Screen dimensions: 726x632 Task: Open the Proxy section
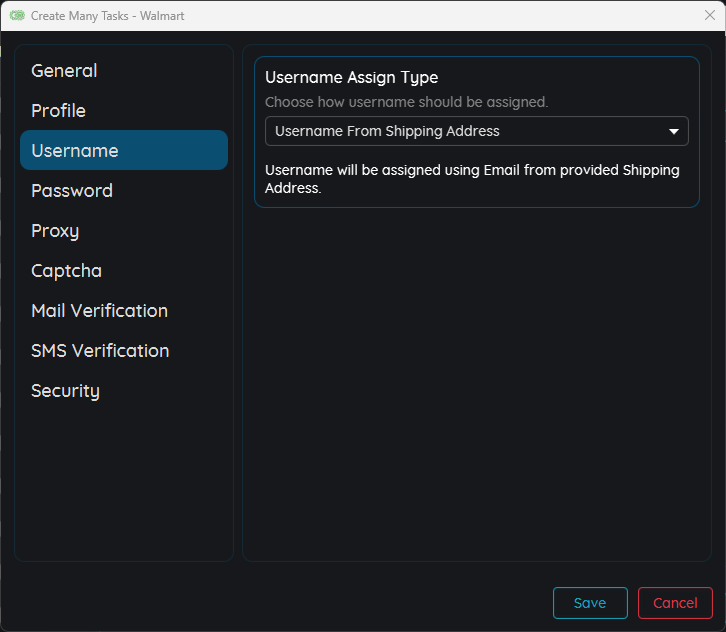coord(55,231)
